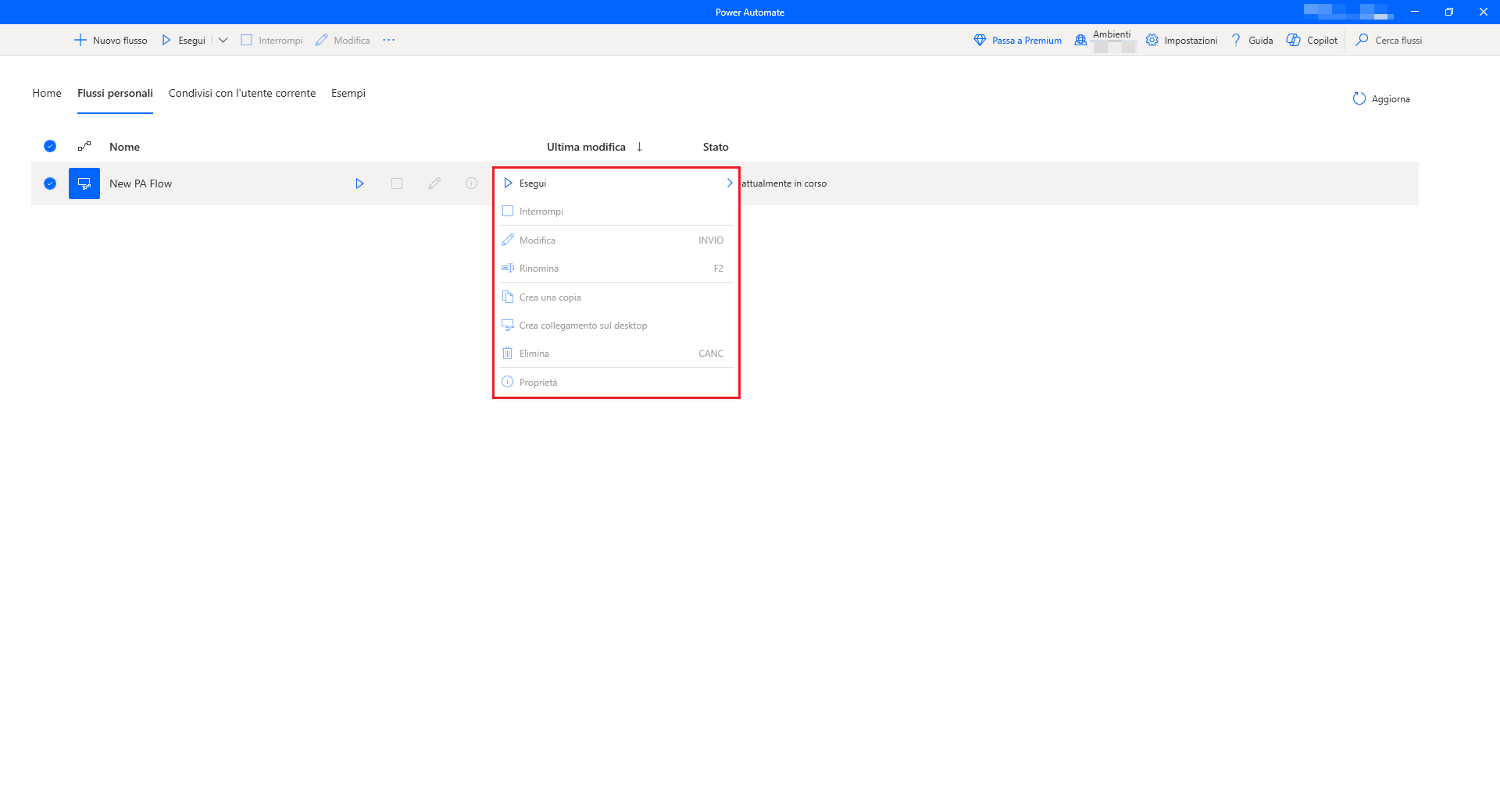Select the New PA Flow name
This screenshot has height=812, width=1500.
(141, 183)
